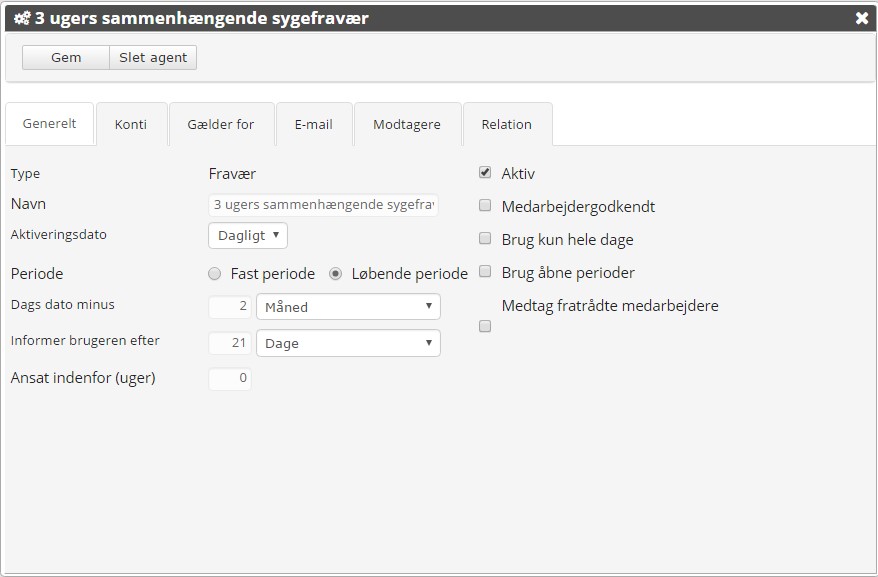This screenshot has height=577, width=878.
Task: Open the Dagligt activation date dropdown
Action: coord(247,235)
